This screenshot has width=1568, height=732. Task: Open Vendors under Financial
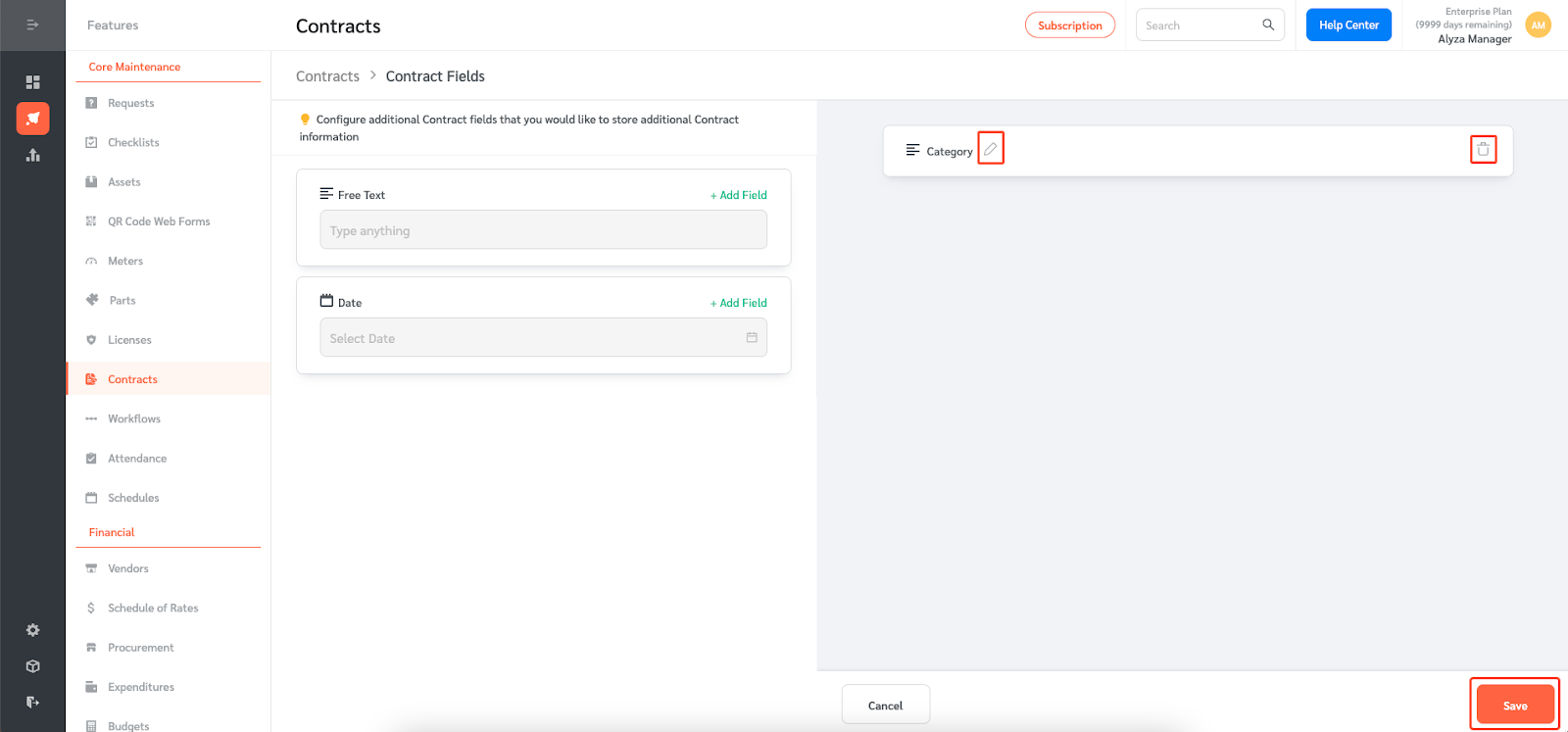click(x=128, y=568)
